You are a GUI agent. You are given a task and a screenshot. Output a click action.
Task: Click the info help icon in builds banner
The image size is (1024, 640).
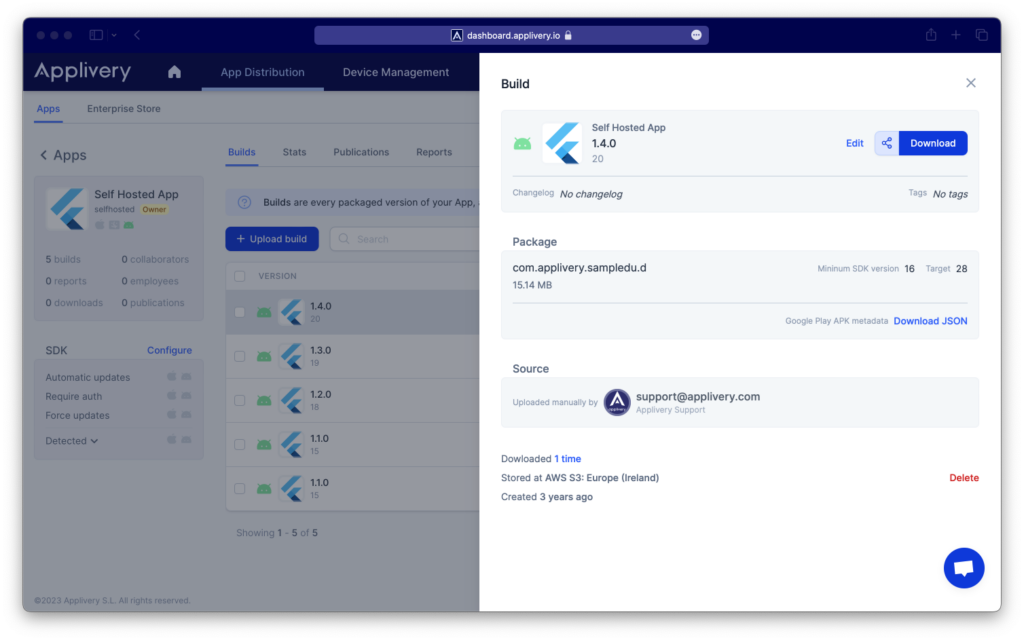(x=244, y=202)
